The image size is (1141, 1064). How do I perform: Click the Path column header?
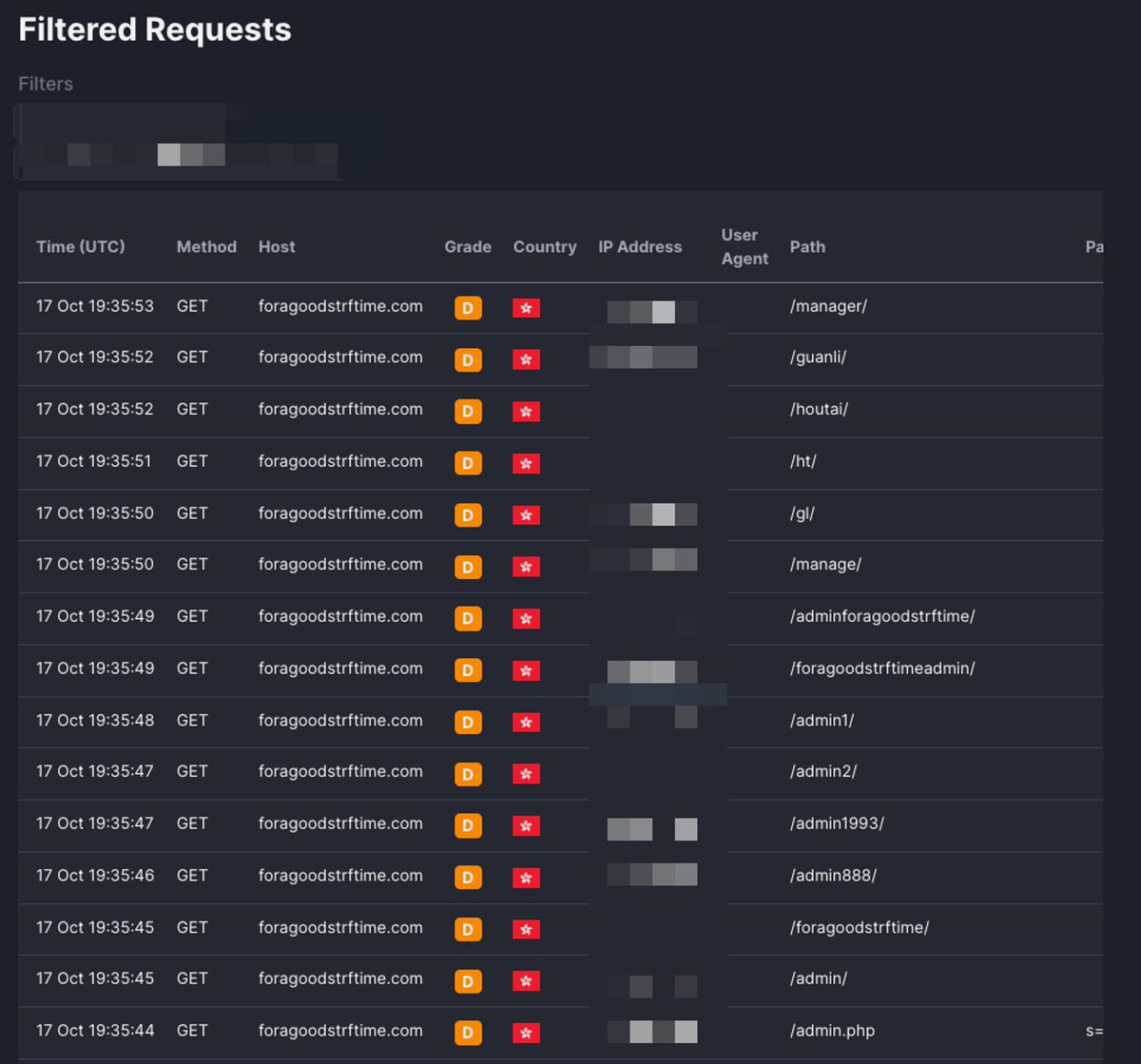coord(807,246)
